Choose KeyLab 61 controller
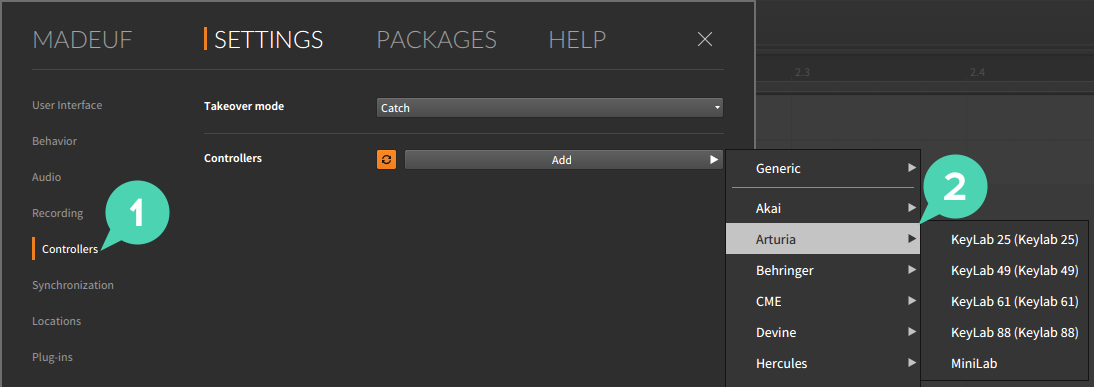The width and height of the screenshot is (1094, 387). [1014, 301]
